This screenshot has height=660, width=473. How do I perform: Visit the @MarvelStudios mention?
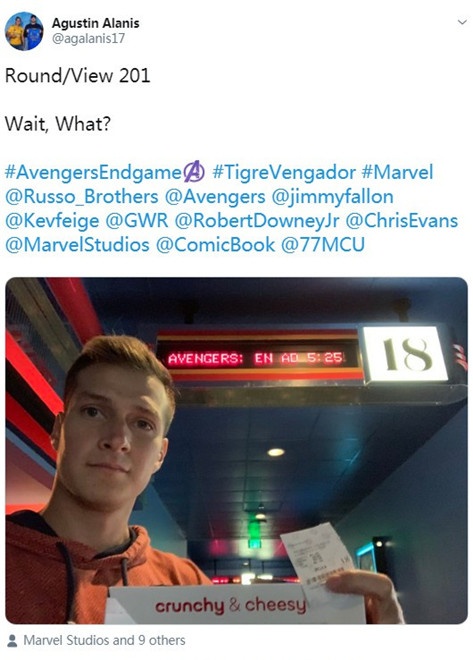77,245
